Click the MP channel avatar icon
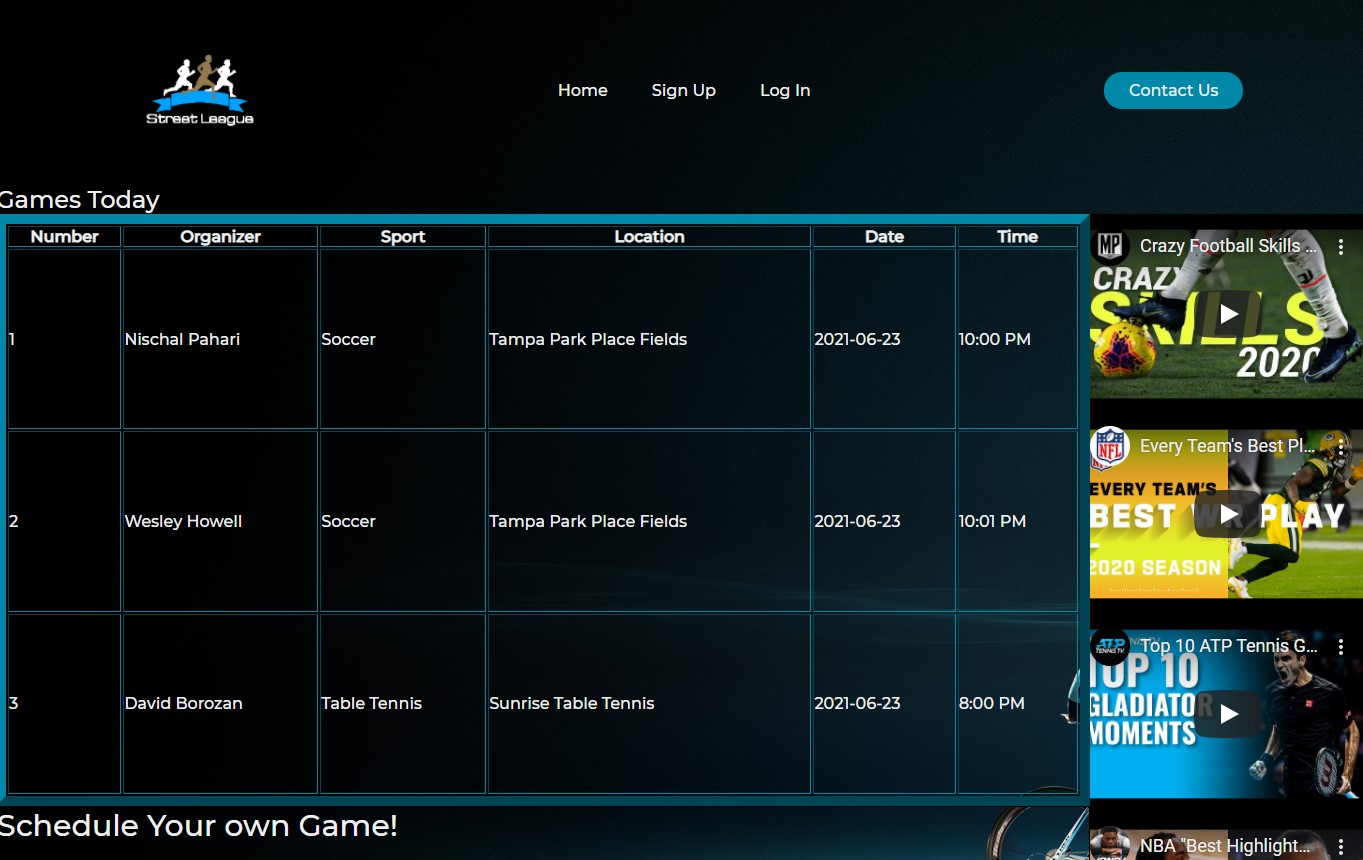 click(1110, 246)
